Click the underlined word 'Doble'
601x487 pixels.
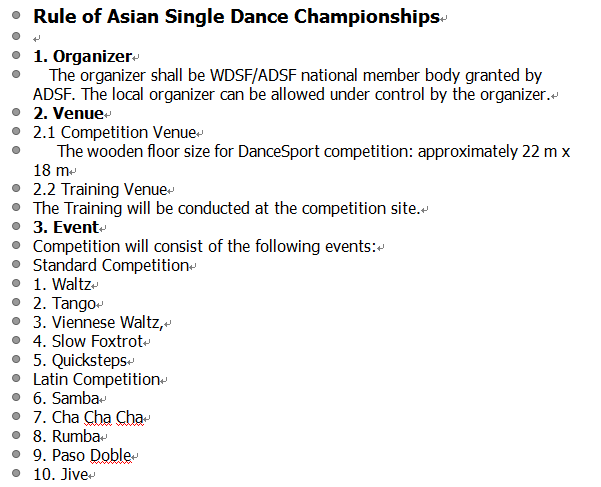(x=111, y=456)
